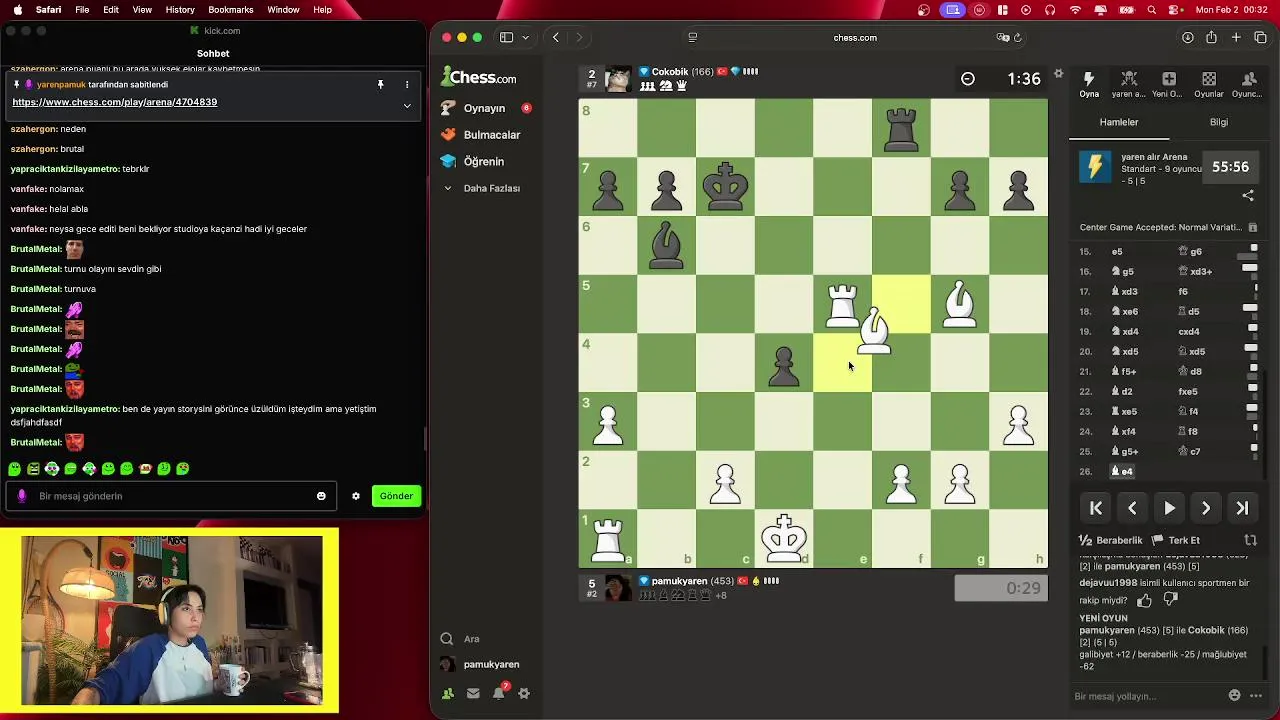Screen dimensions: 1280x720
Task: Open settings gear in chess.com sidebar
Action: coord(523,693)
